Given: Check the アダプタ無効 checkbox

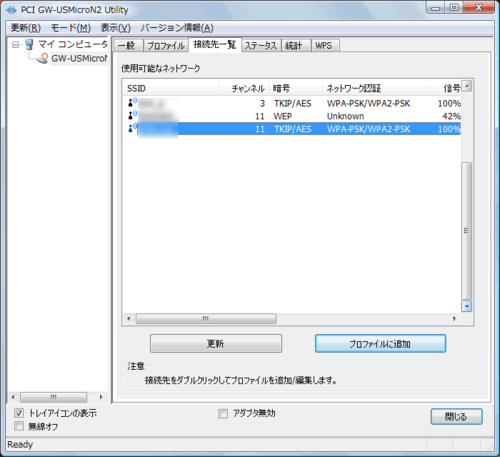Looking at the screenshot, I should (223, 414).
